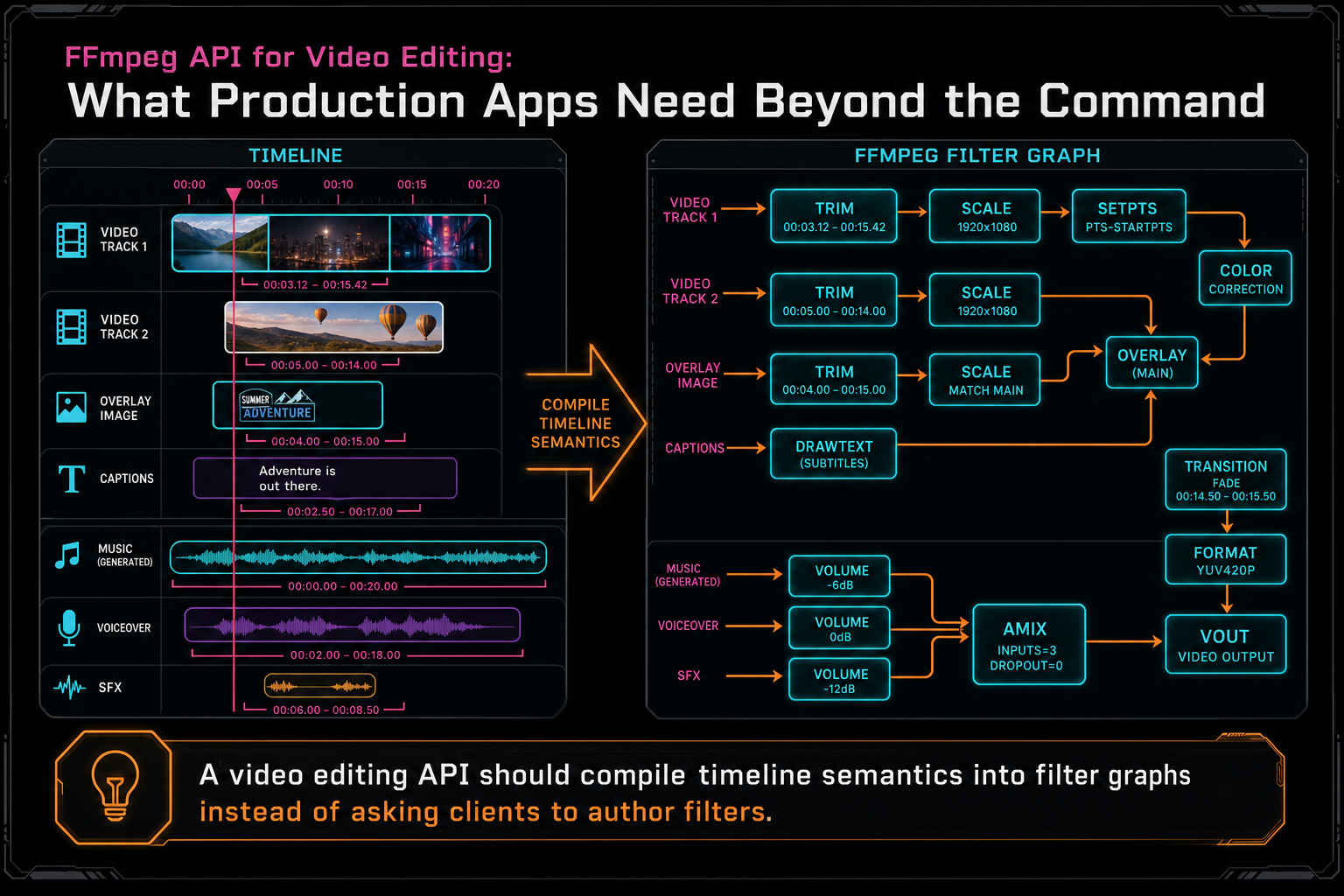Click the VOLUME -6dB node

(840, 577)
